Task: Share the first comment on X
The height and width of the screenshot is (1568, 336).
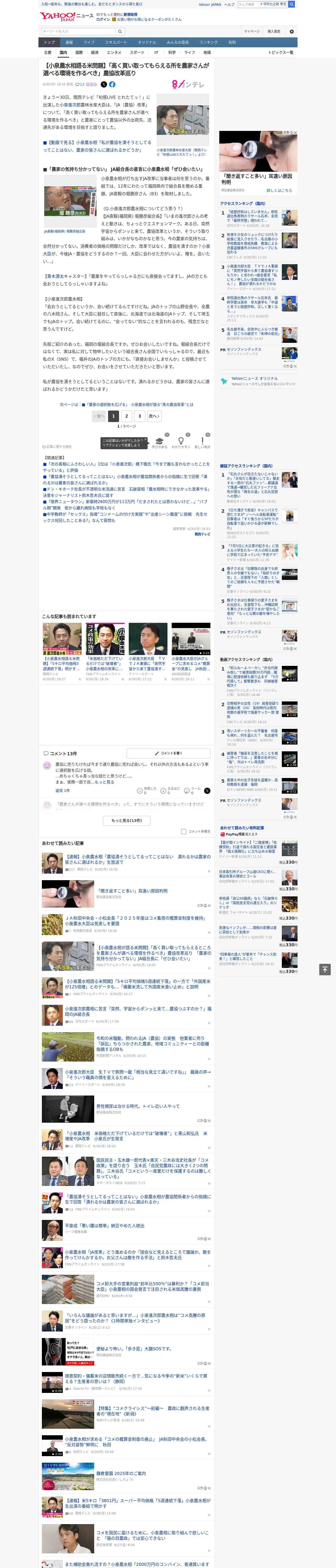Action: 207,791
